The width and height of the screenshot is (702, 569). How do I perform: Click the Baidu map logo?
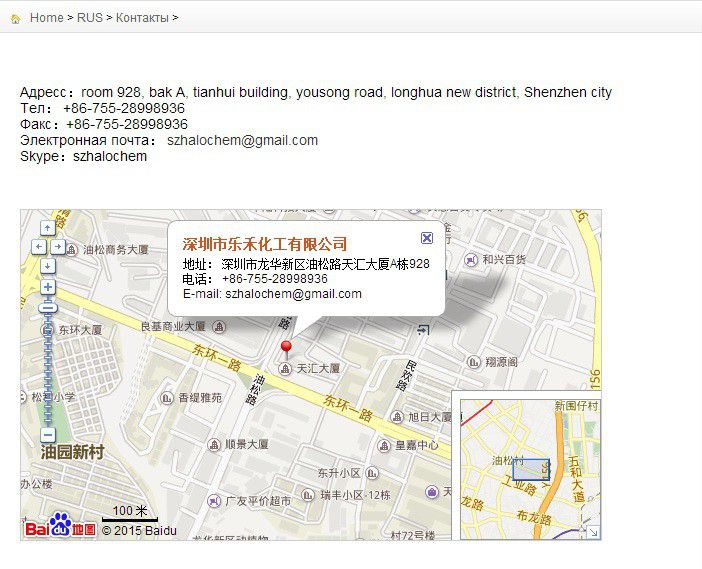(60, 526)
